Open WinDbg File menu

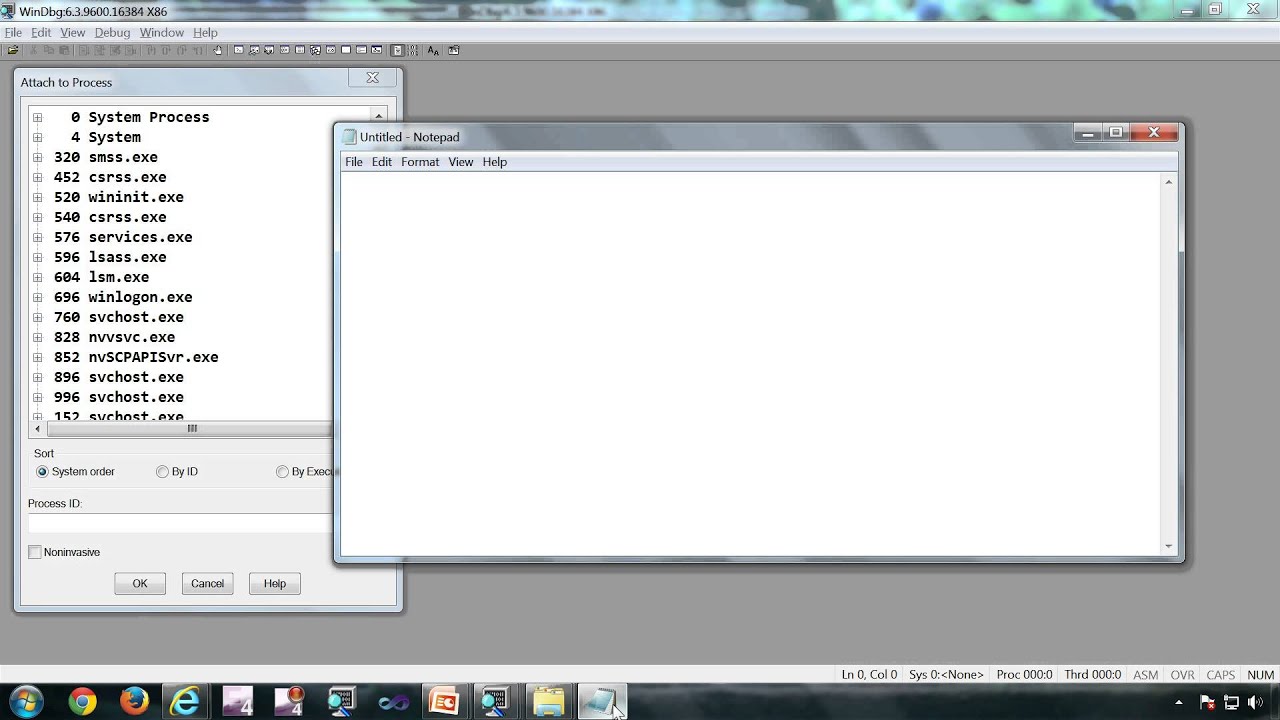[x=13, y=32]
